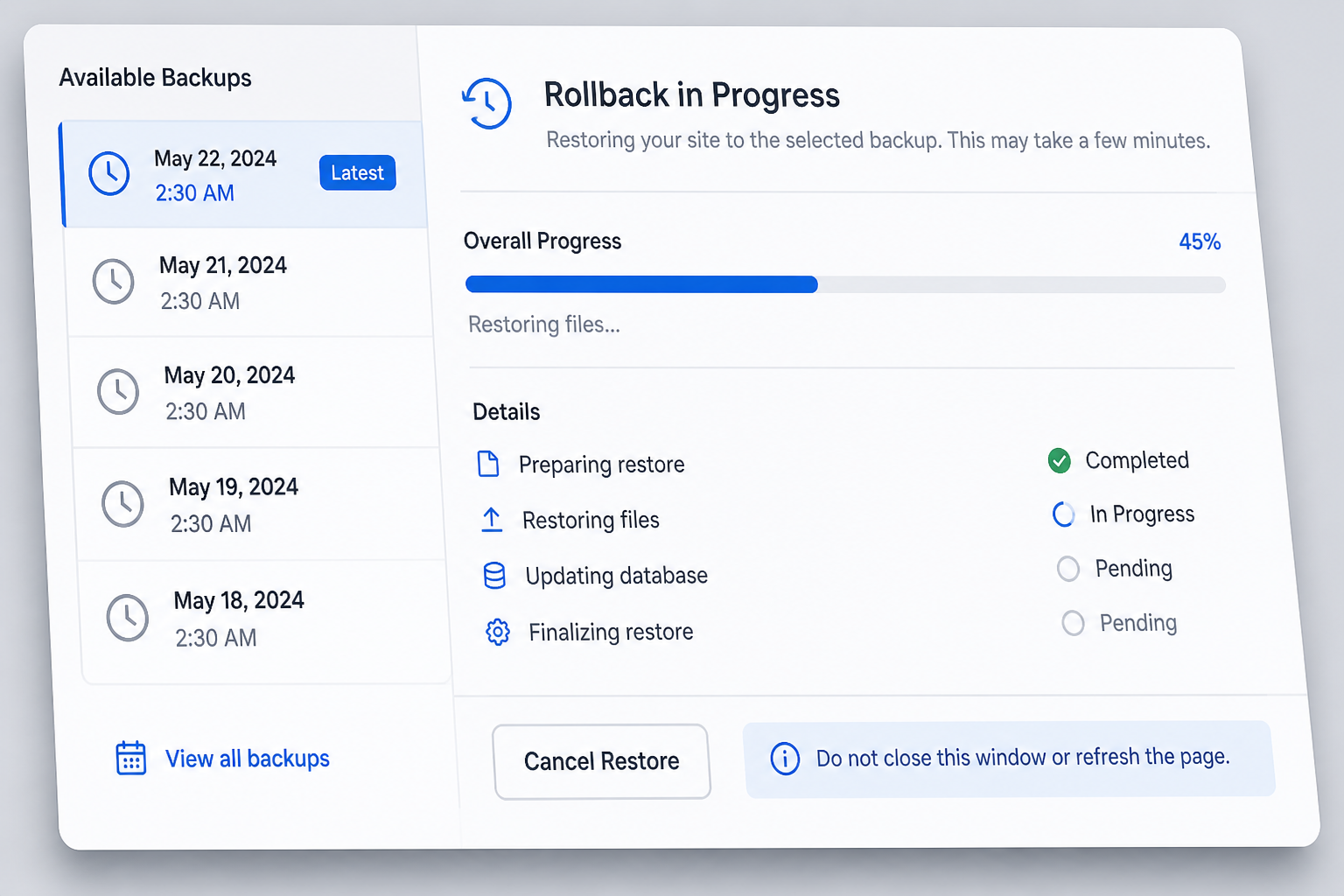Screen dimensions: 1344x896
Task: Pick the May 19, 2024 backup
Action: point(260,505)
